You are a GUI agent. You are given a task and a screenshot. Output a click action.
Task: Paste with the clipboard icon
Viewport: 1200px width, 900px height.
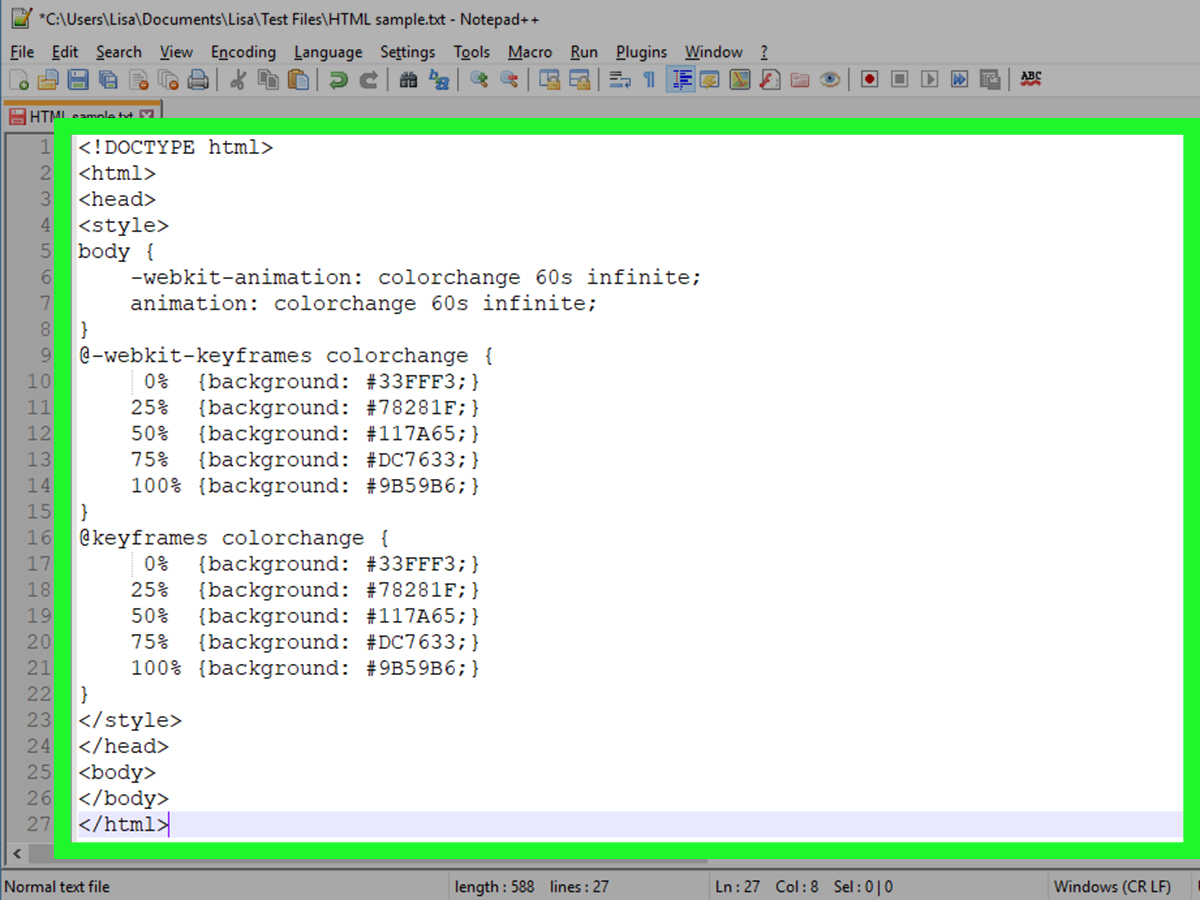coord(298,80)
